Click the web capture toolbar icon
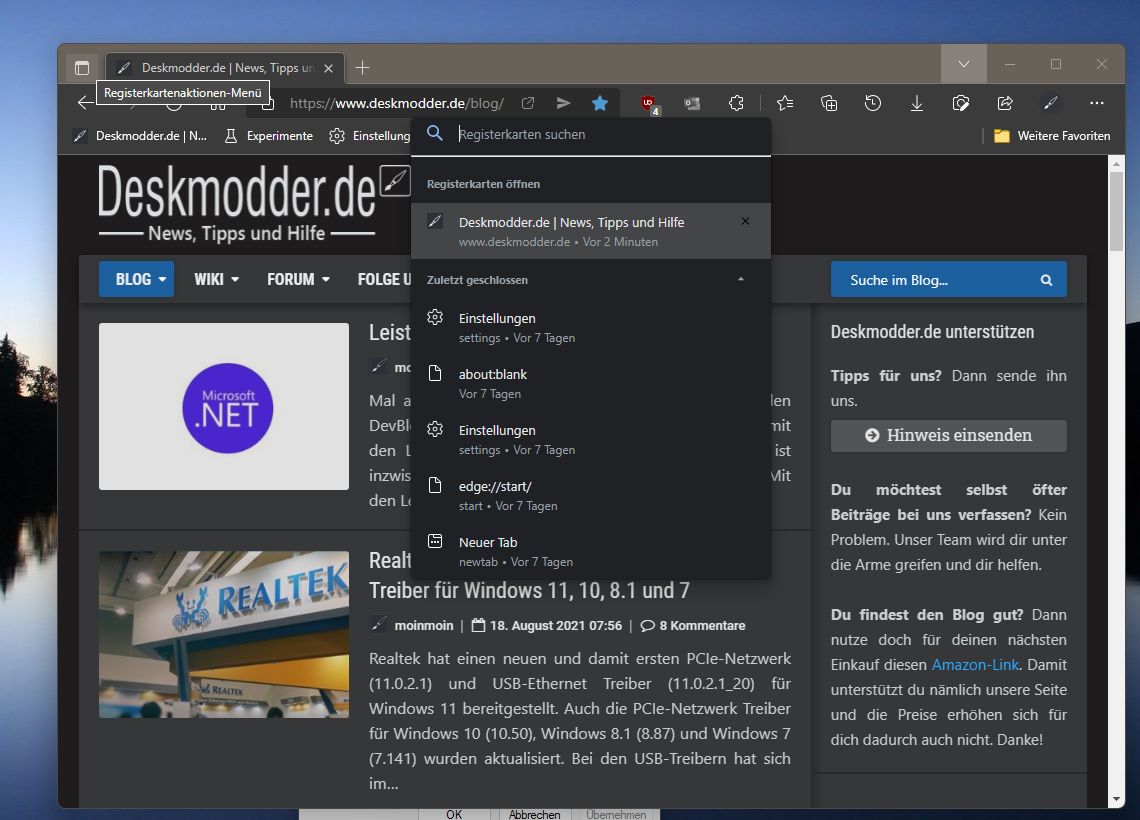 (x=960, y=103)
